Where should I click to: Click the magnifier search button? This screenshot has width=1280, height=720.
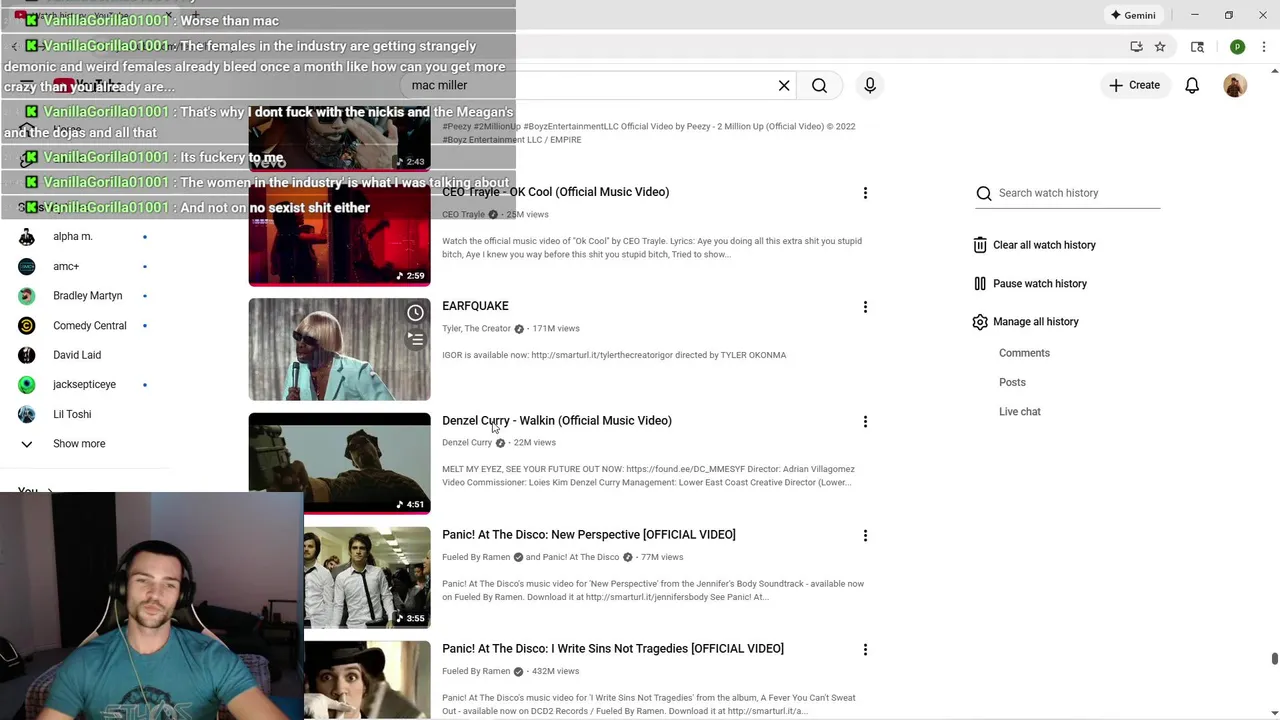click(x=819, y=86)
